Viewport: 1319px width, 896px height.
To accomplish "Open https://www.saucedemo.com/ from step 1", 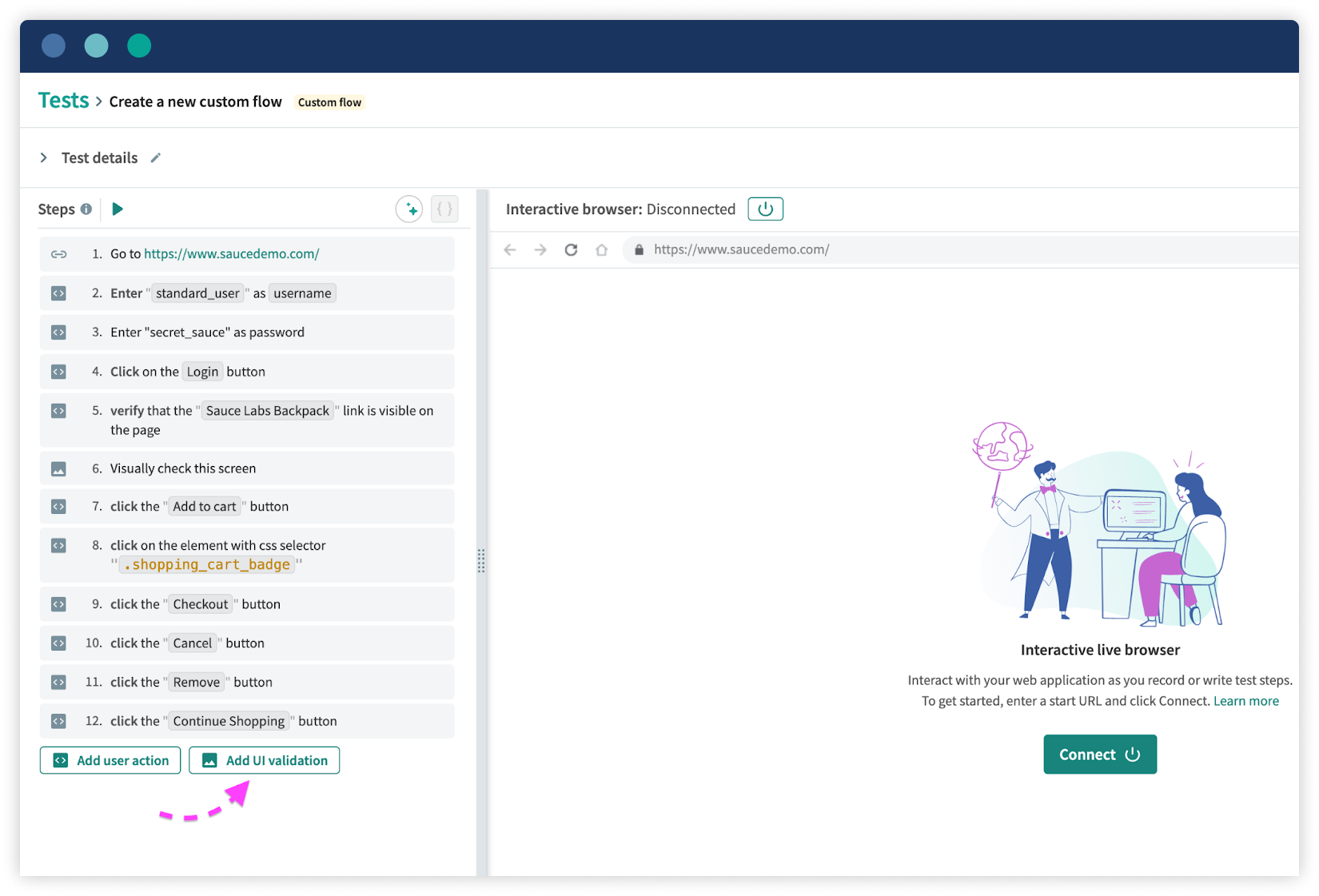I will [231, 254].
